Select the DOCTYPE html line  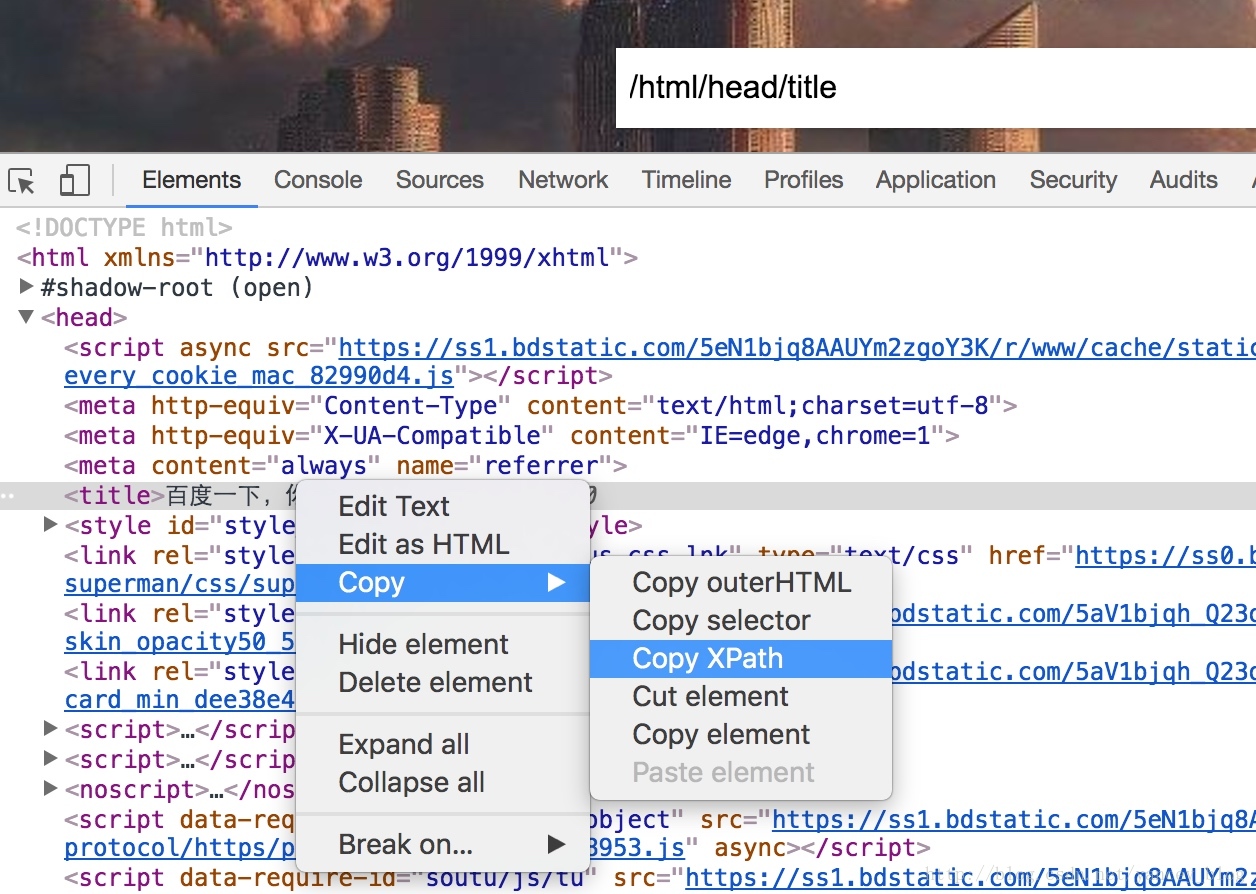point(124,227)
